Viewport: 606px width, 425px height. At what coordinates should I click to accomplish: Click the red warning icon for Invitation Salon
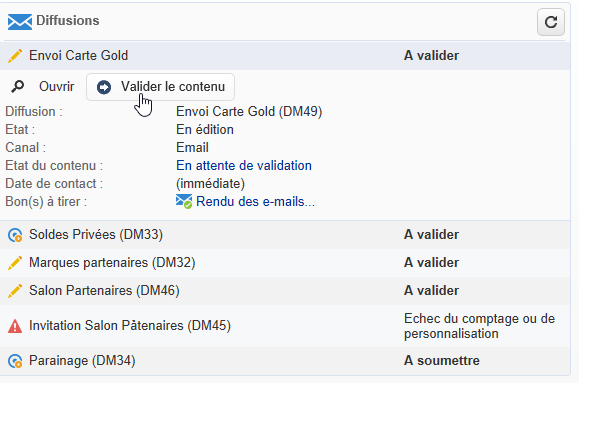(x=15, y=326)
